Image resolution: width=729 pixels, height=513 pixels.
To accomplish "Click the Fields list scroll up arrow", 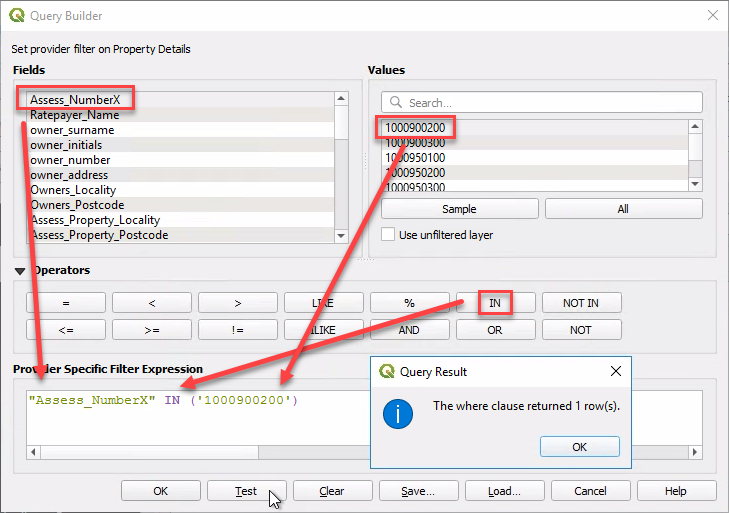I will pyautogui.click(x=341, y=98).
